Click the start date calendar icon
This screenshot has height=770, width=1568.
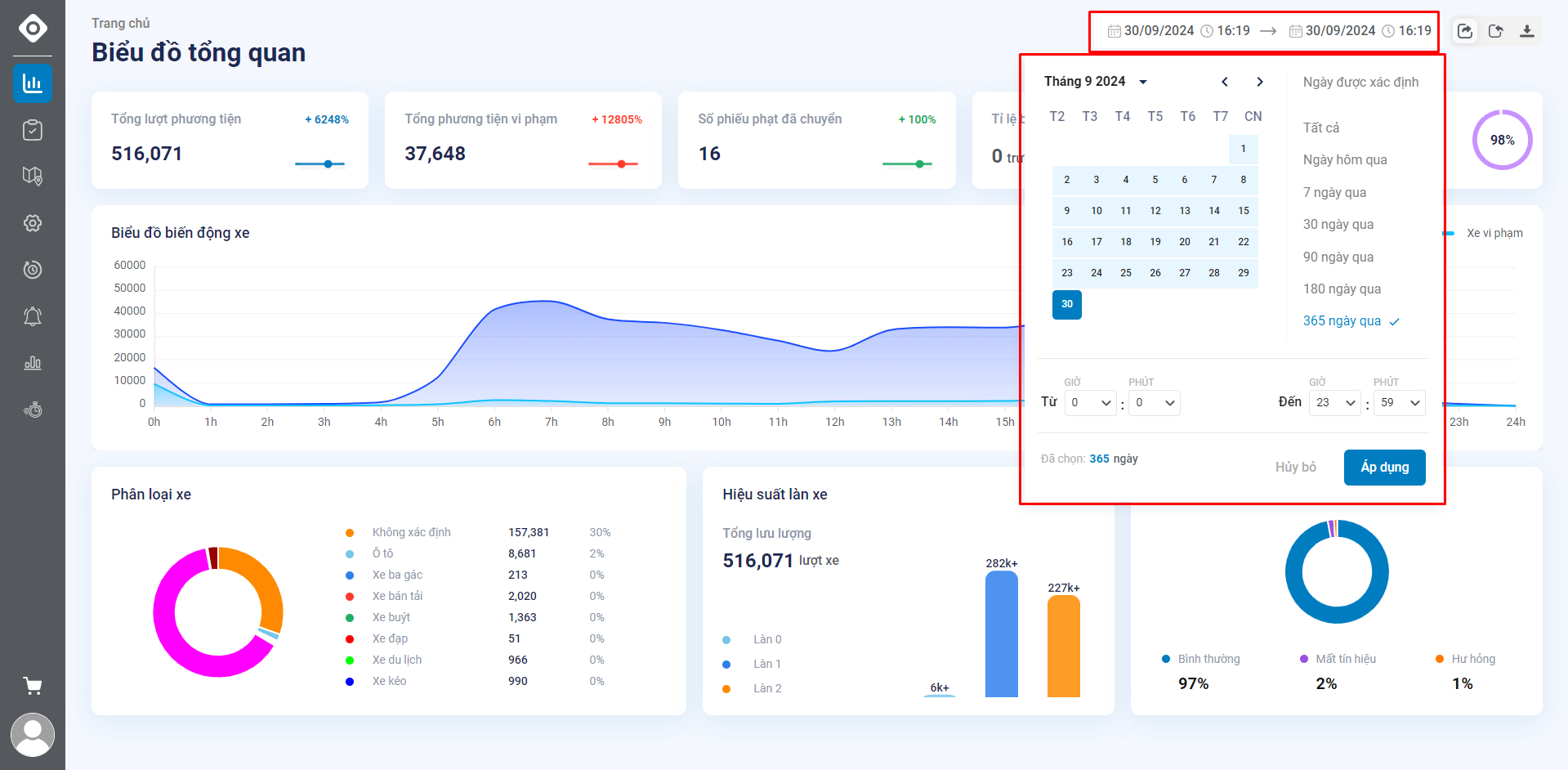point(1114,31)
